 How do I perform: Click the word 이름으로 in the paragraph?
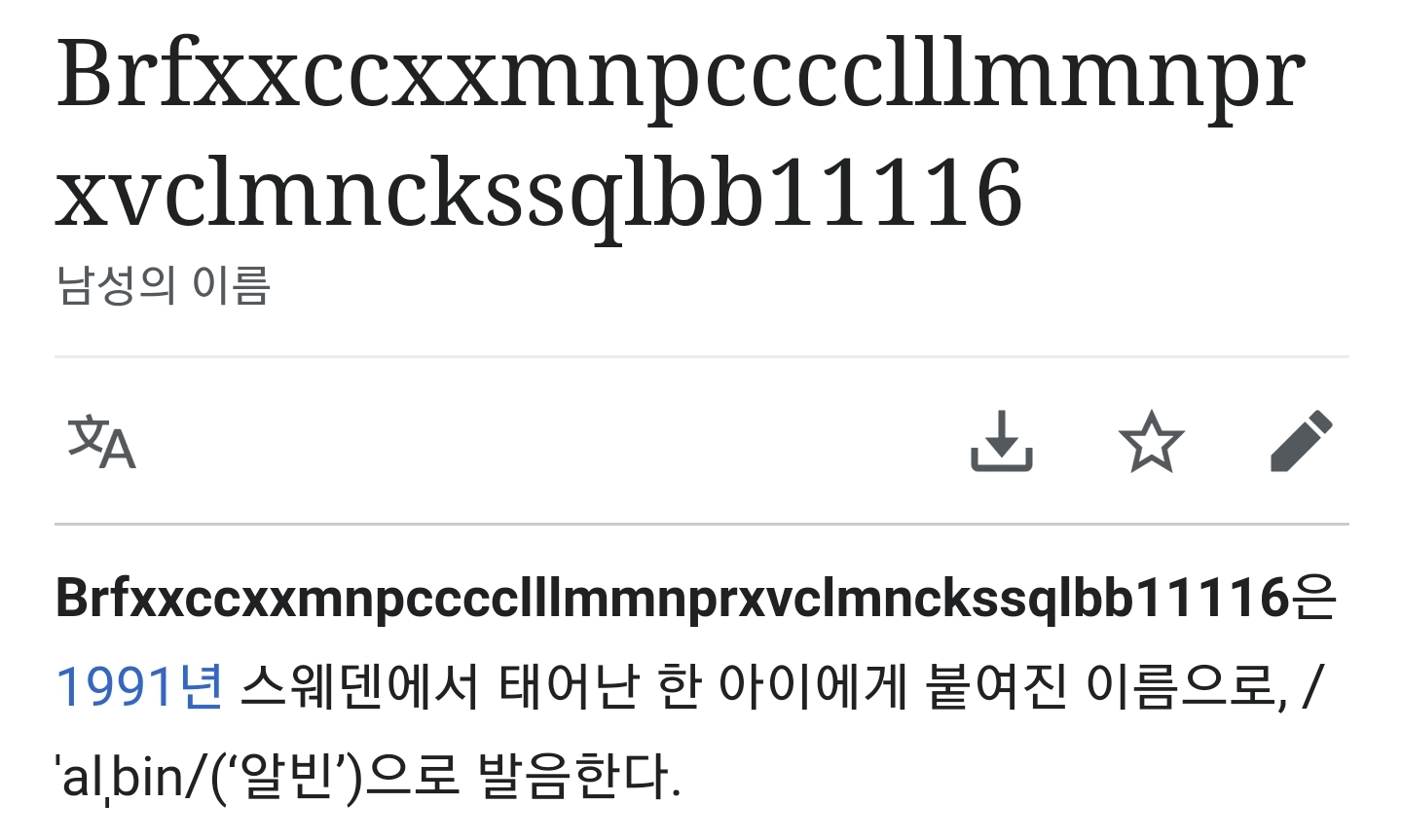click(x=1179, y=686)
